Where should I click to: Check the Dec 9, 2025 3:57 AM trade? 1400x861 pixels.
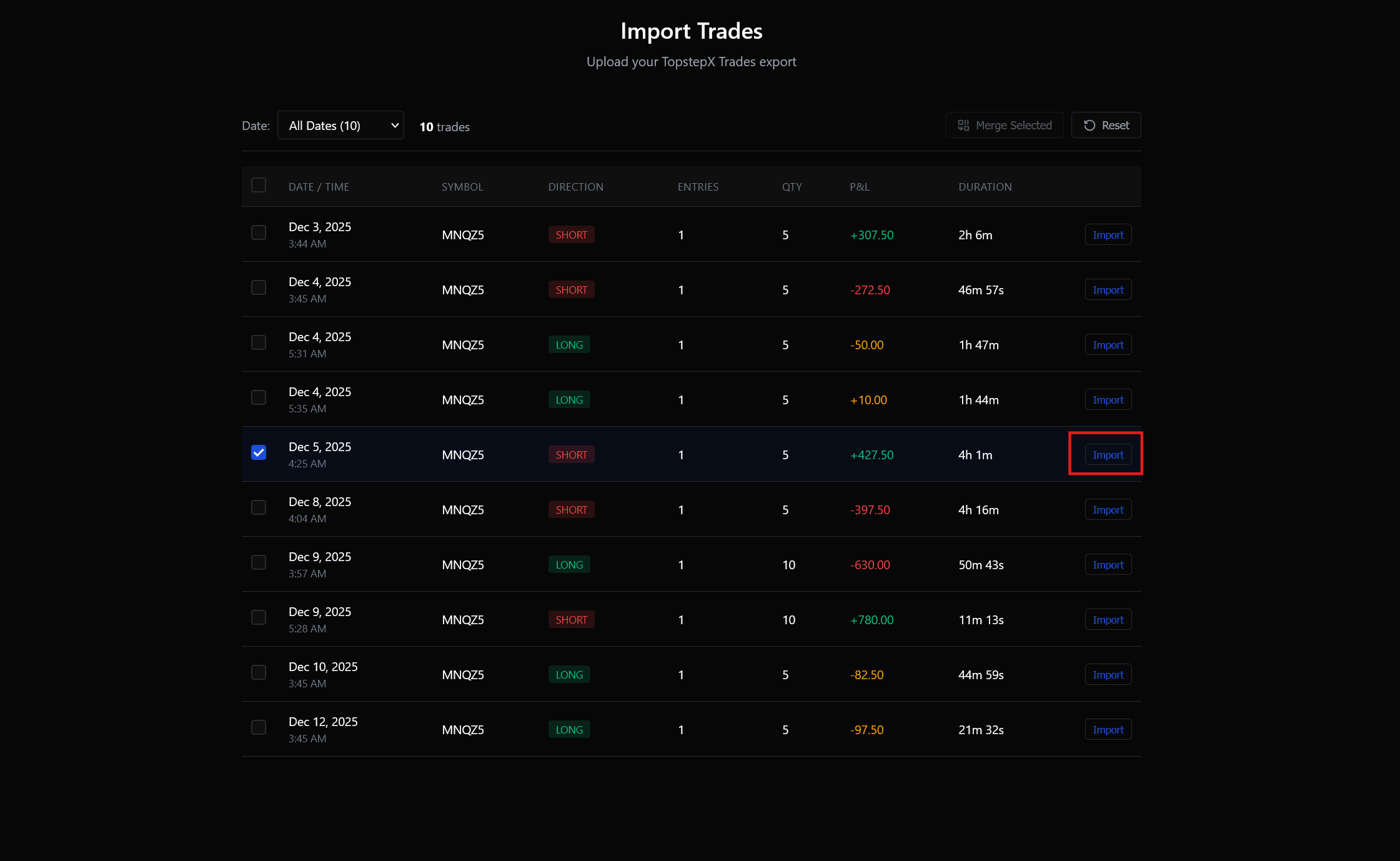pos(259,562)
